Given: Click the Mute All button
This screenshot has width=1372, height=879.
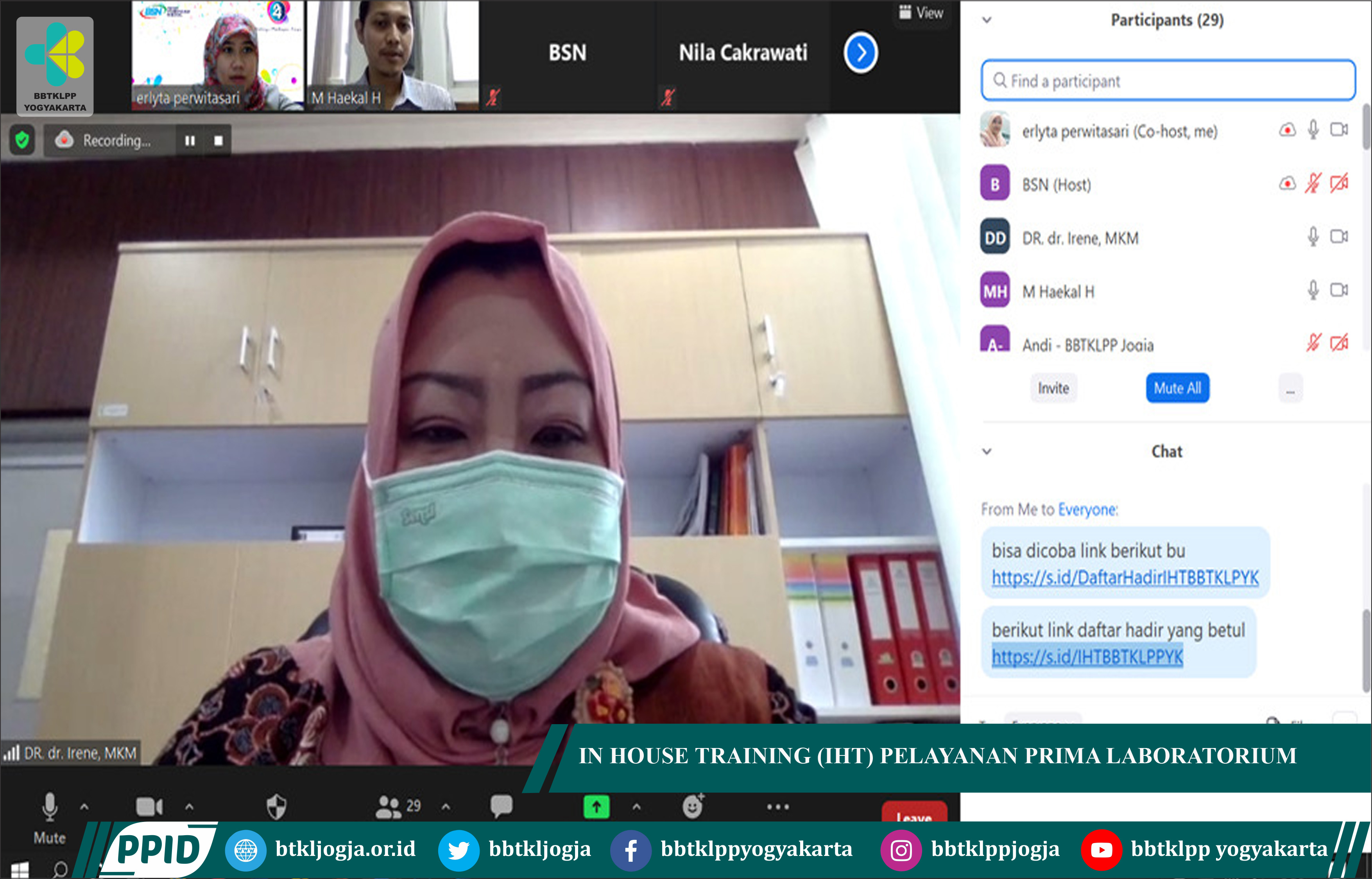Looking at the screenshot, I should click(x=1177, y=388).
